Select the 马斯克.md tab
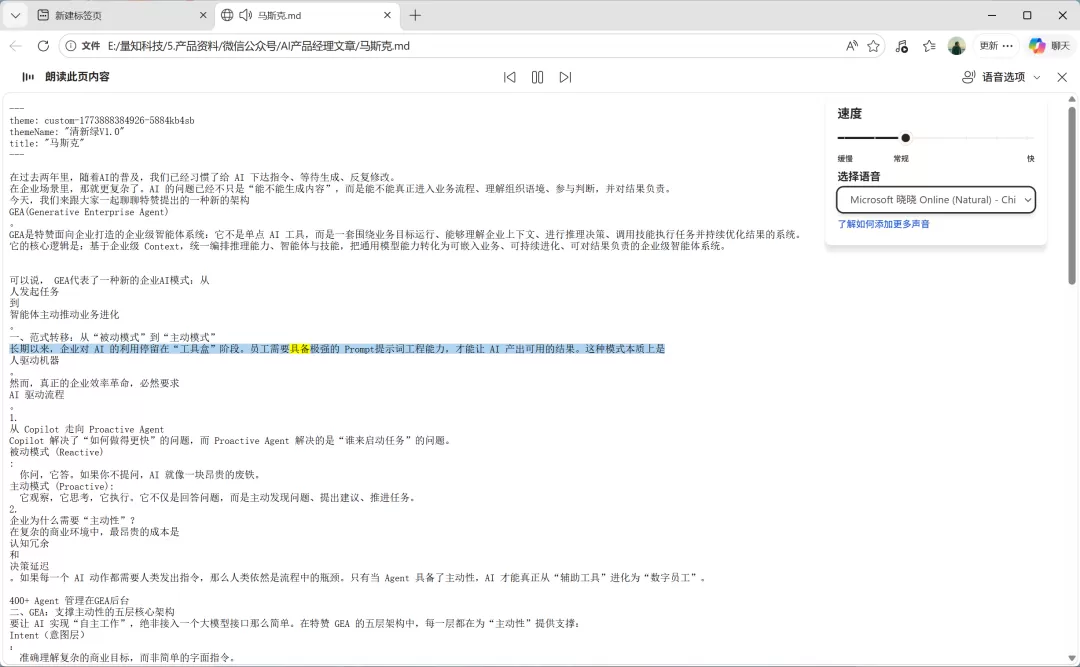The width and height of the screenshot is (1080, 667). click(x=307, y=15)
